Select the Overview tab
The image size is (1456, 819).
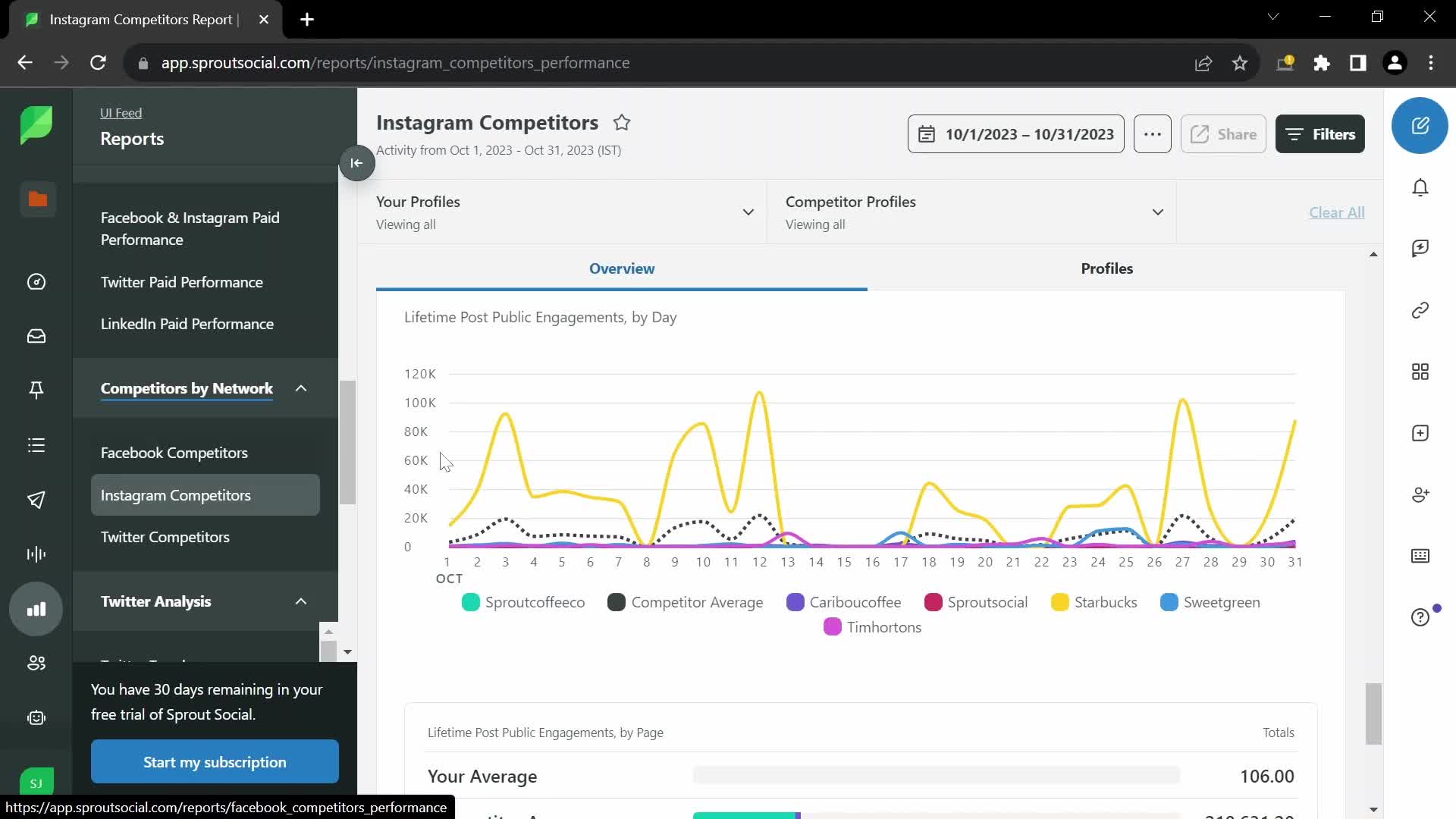click(621, 267)
